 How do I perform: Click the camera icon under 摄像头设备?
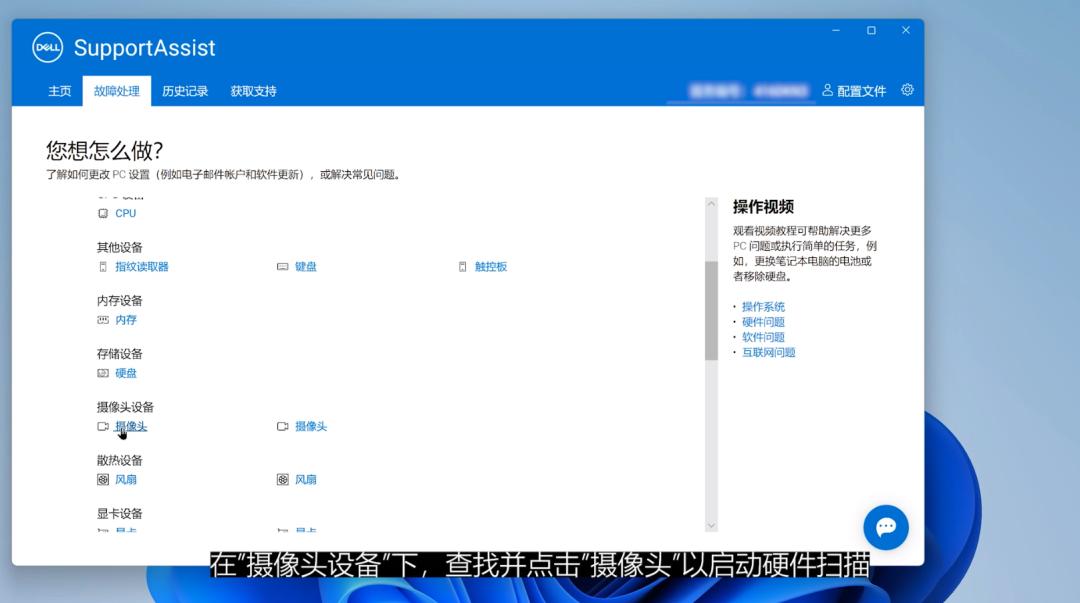pyautogui.click(x=102, y=426)
